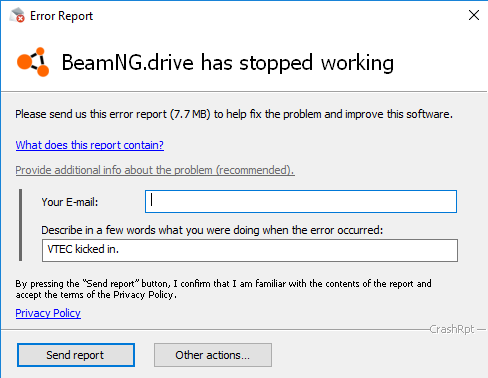Viewport: 488px width, 378px height.
Task: Click the 'Please send us this error report' message
Action: [234, 114]
